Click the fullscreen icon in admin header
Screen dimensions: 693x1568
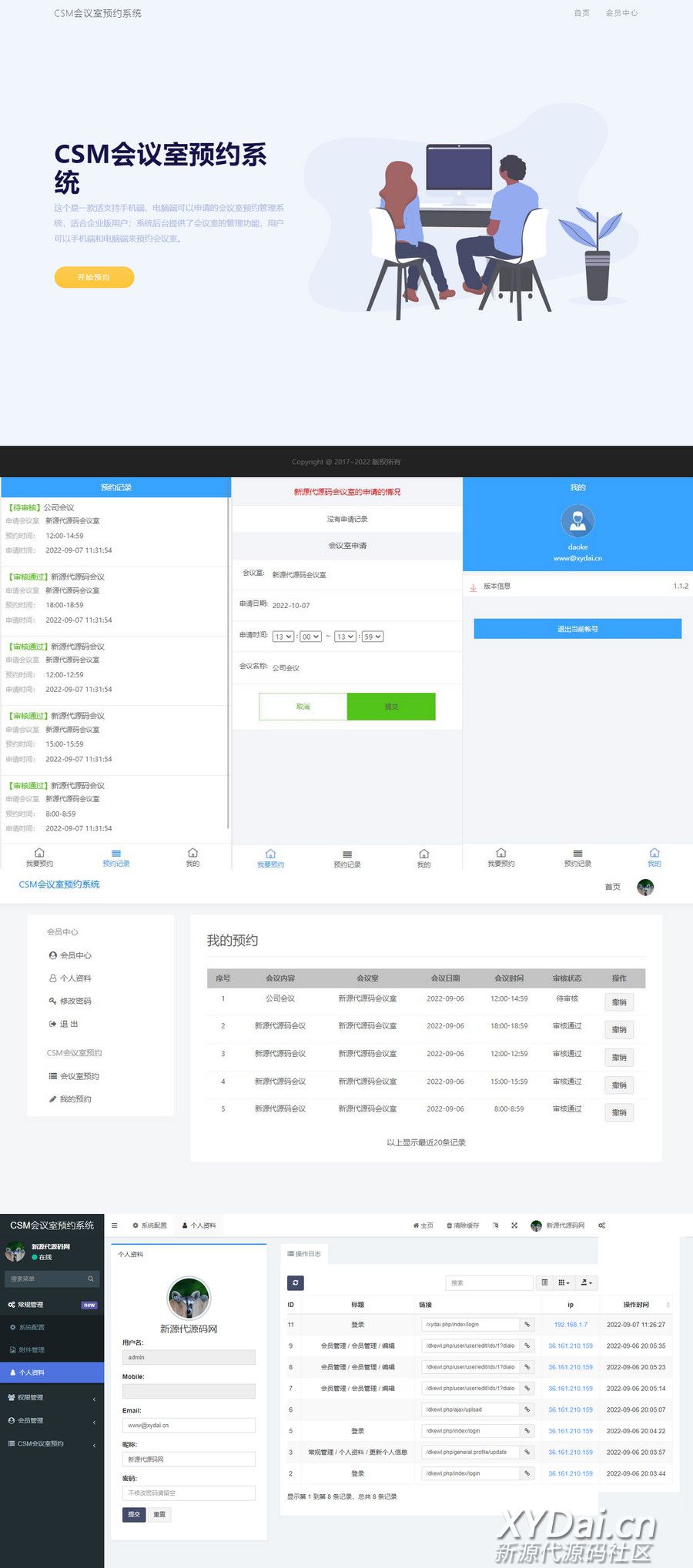pos(514,1225)
